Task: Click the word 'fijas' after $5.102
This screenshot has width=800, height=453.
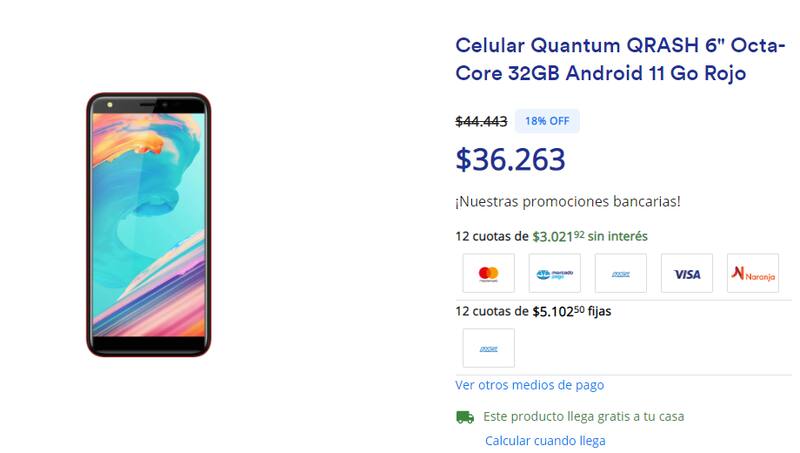Action: coord(598,311)
